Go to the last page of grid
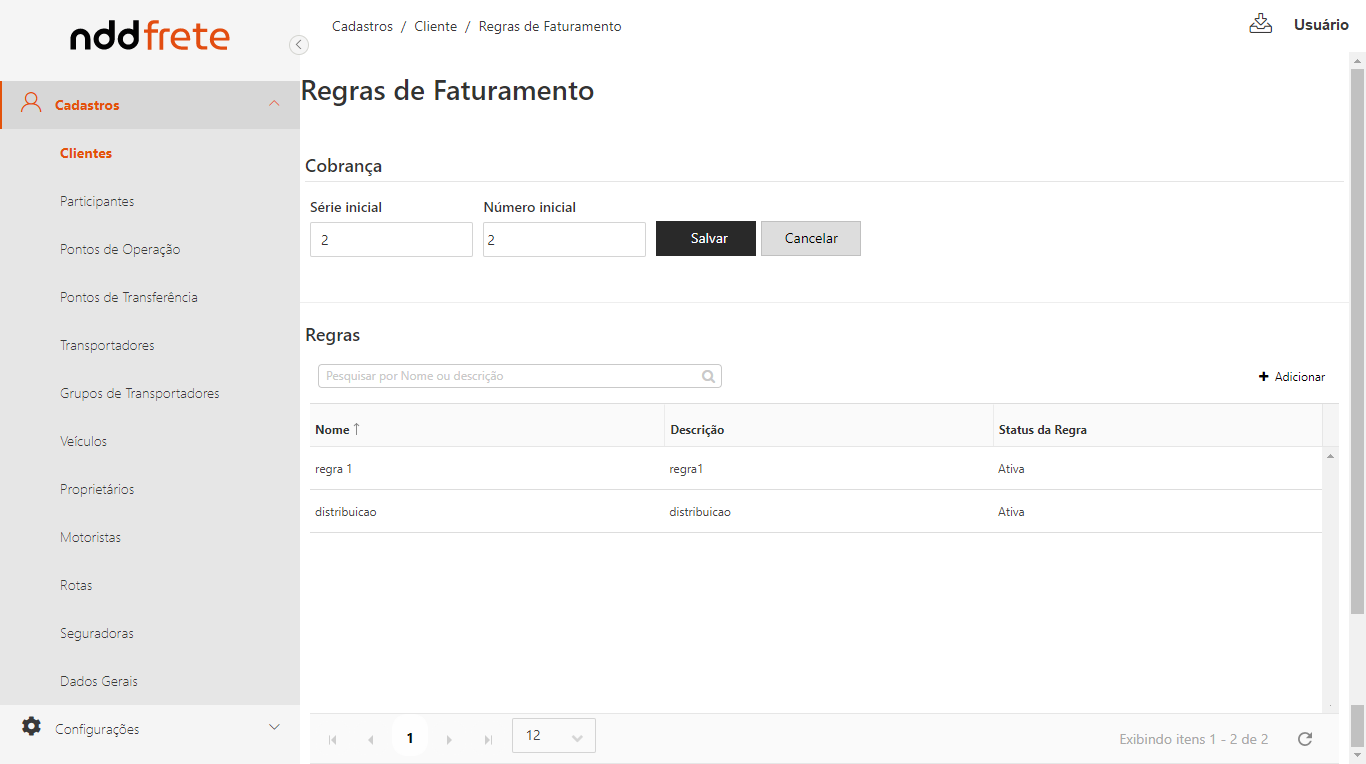 click(488, 739)
